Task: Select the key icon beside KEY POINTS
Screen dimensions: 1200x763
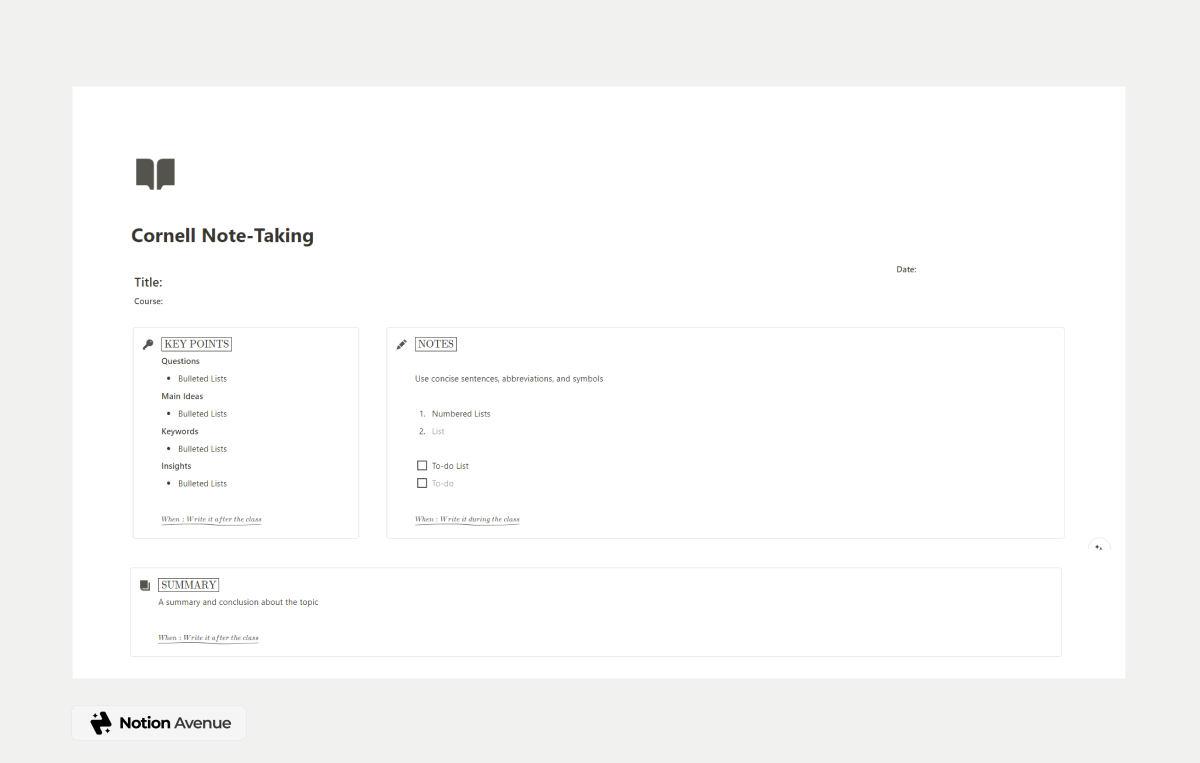Action: (x=147, y=343)
